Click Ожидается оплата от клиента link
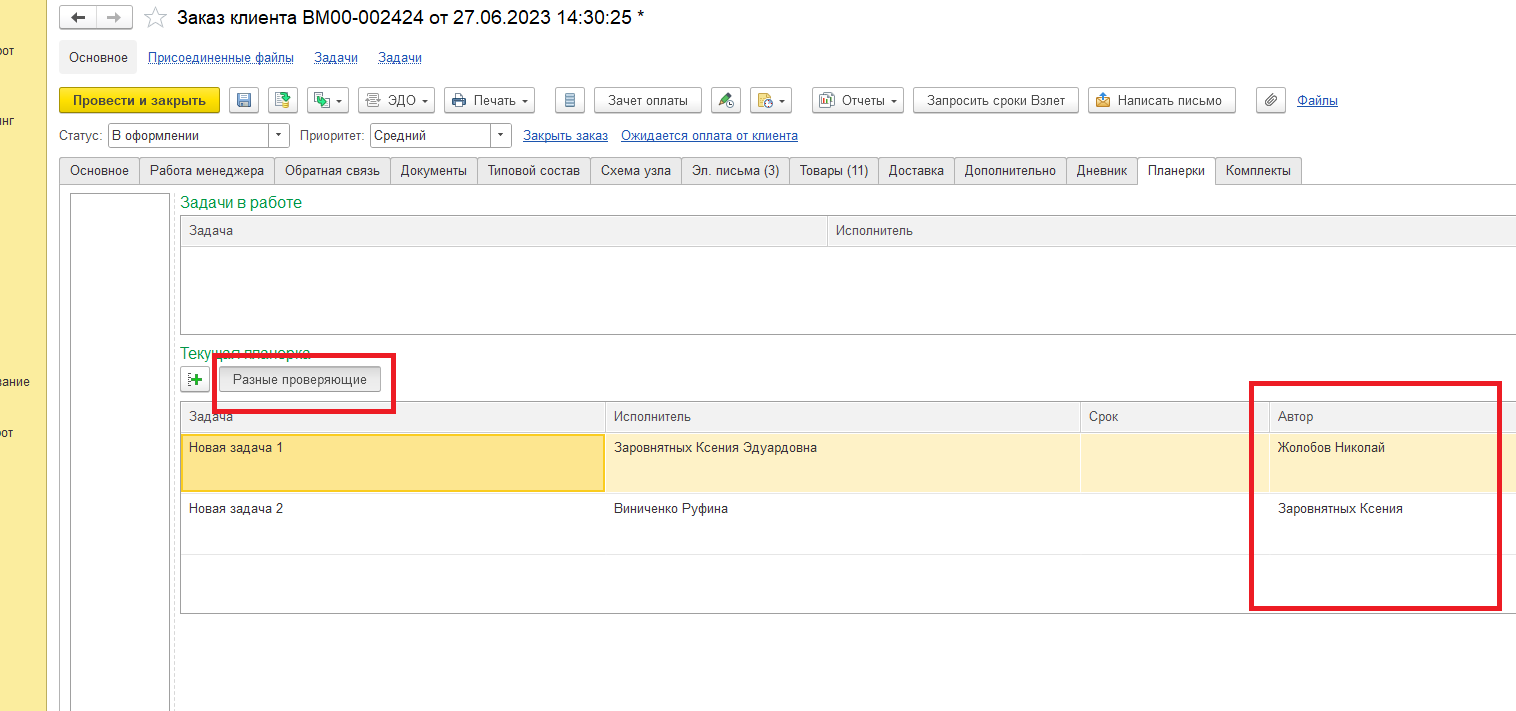 click(x=709, y=135)
